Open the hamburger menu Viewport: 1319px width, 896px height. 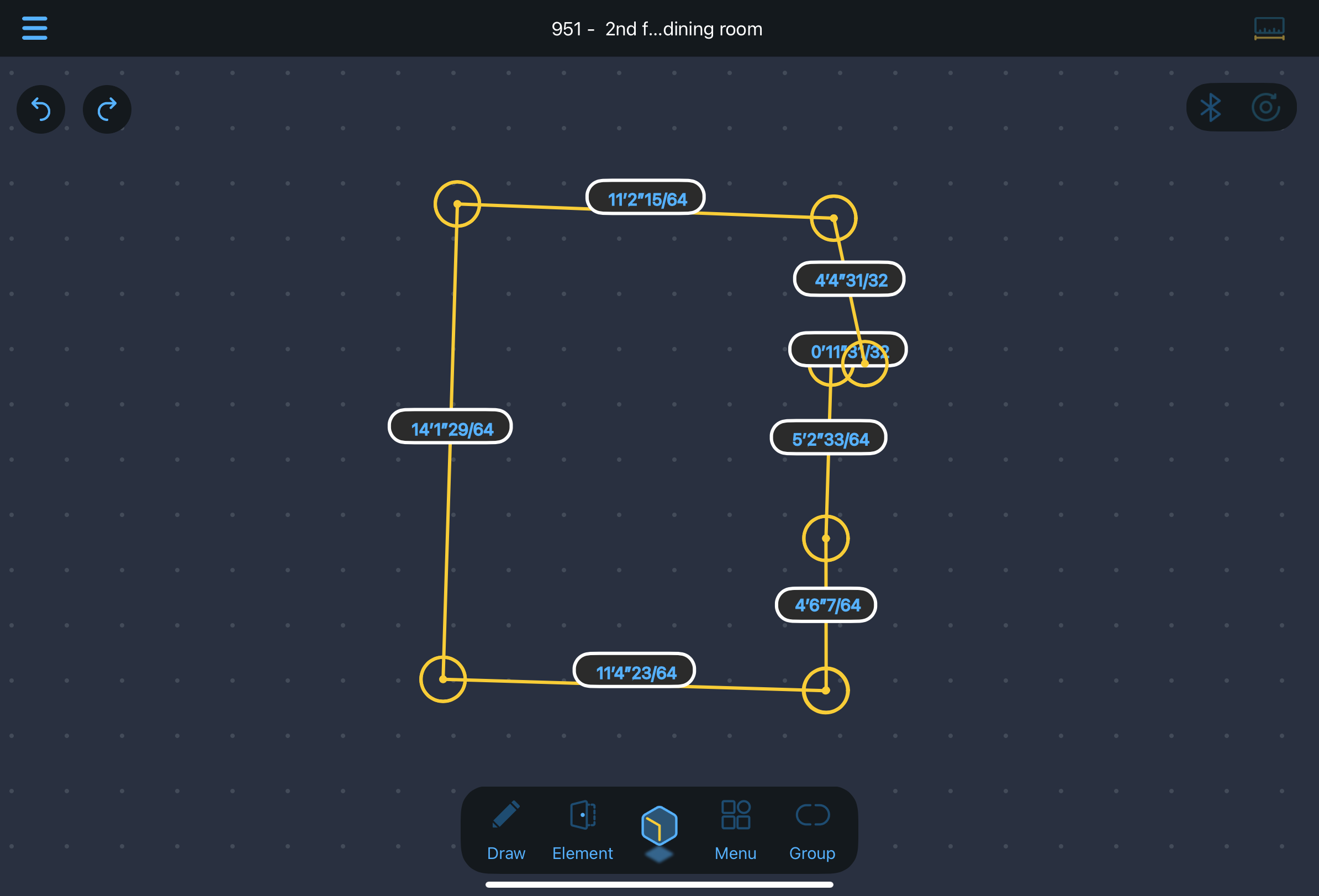pos(34,28)
